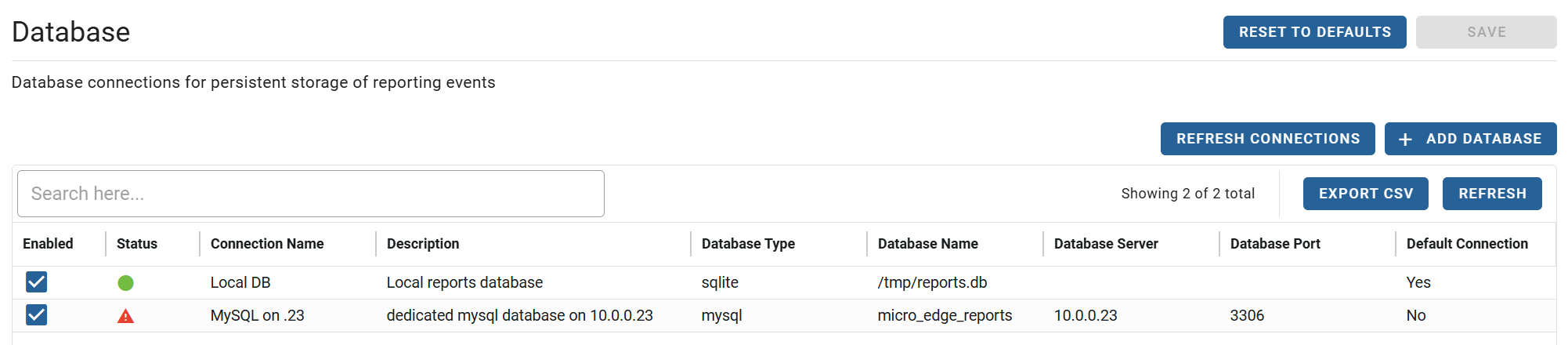
Task: Export the table with Export CSV
Action: click(x=1366, y=194)
